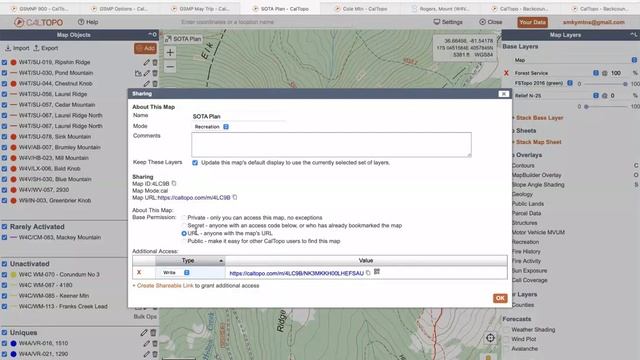Screen dimensions: 640x360
Task: Open profile icon for W4T/SU-030 Pond Mountain
Action: 138,73
